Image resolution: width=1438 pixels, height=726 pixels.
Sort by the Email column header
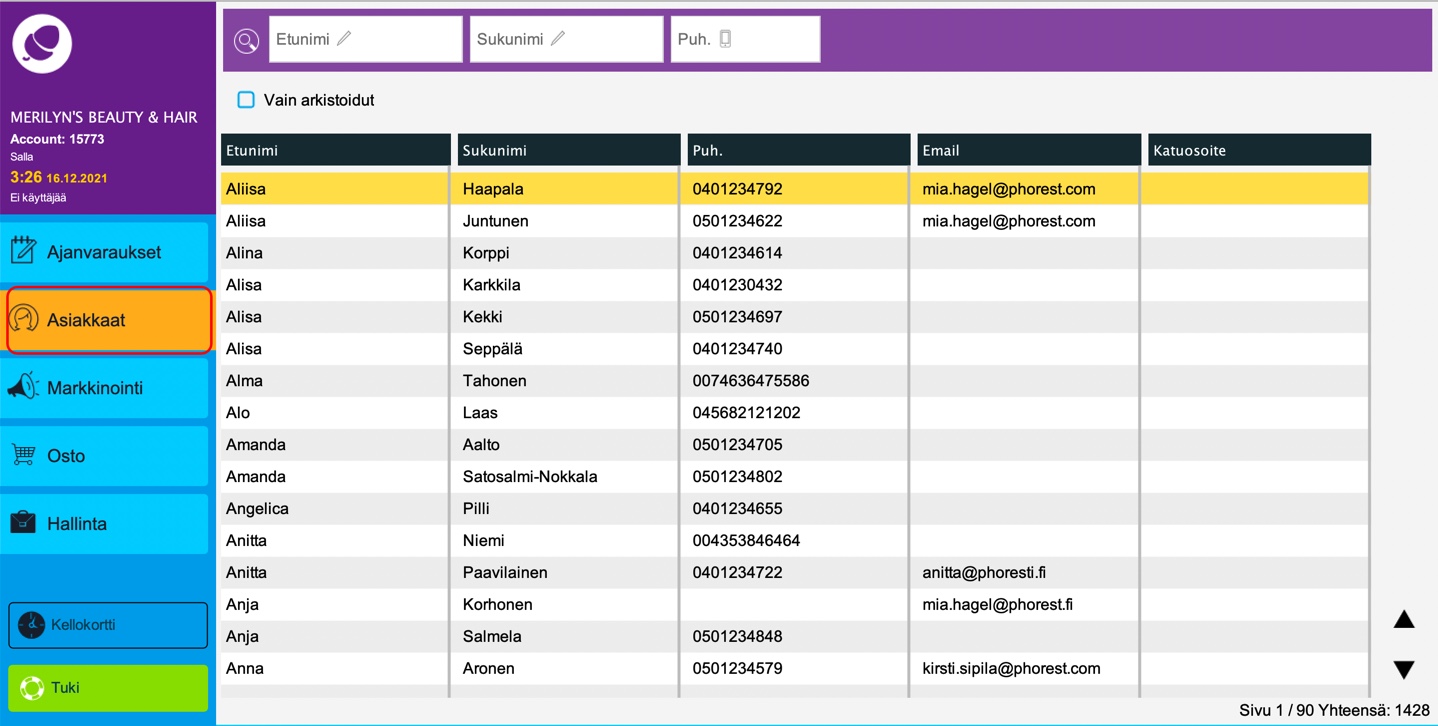pos(1029,150)
